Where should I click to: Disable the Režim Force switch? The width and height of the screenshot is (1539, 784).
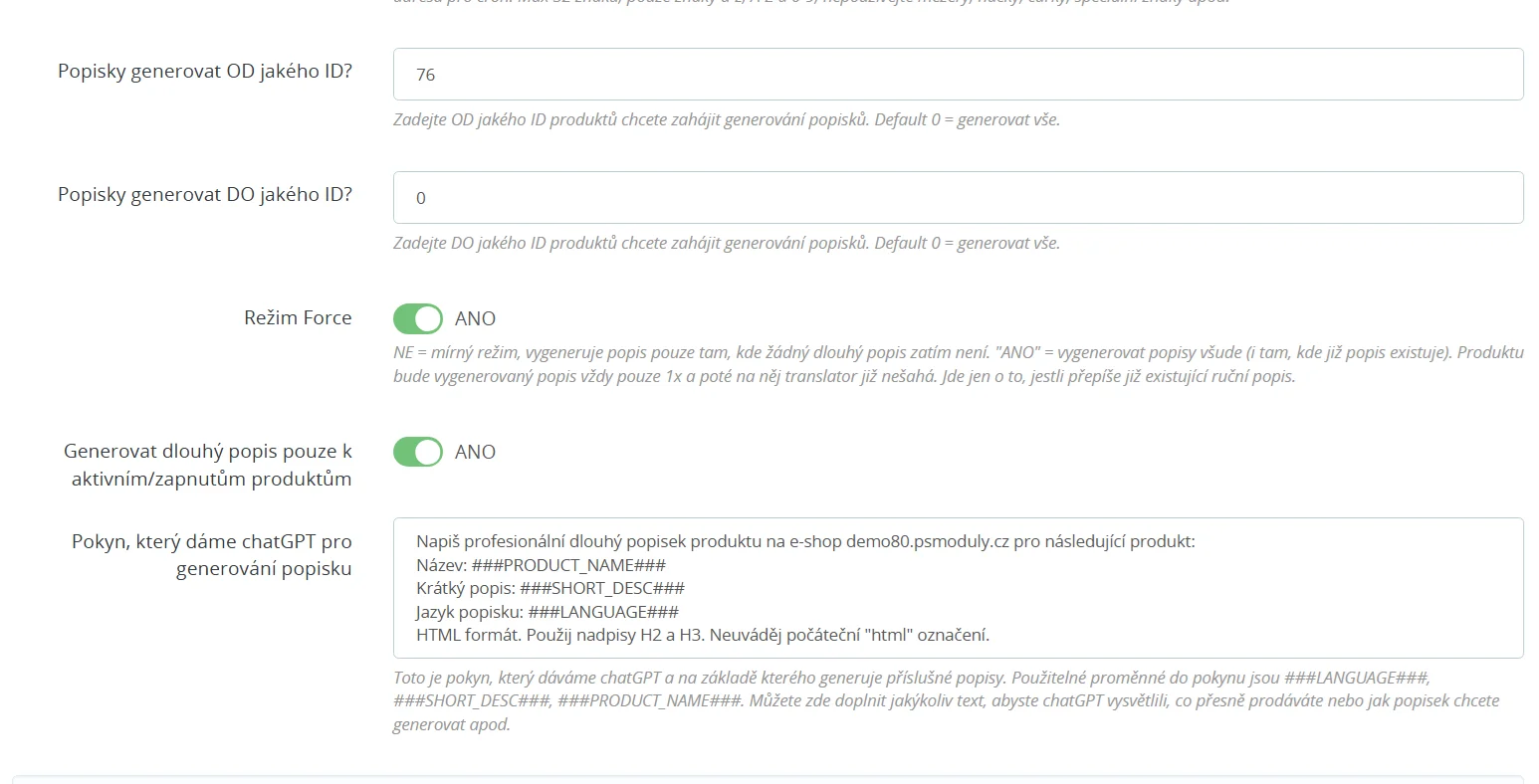[418, 318]
